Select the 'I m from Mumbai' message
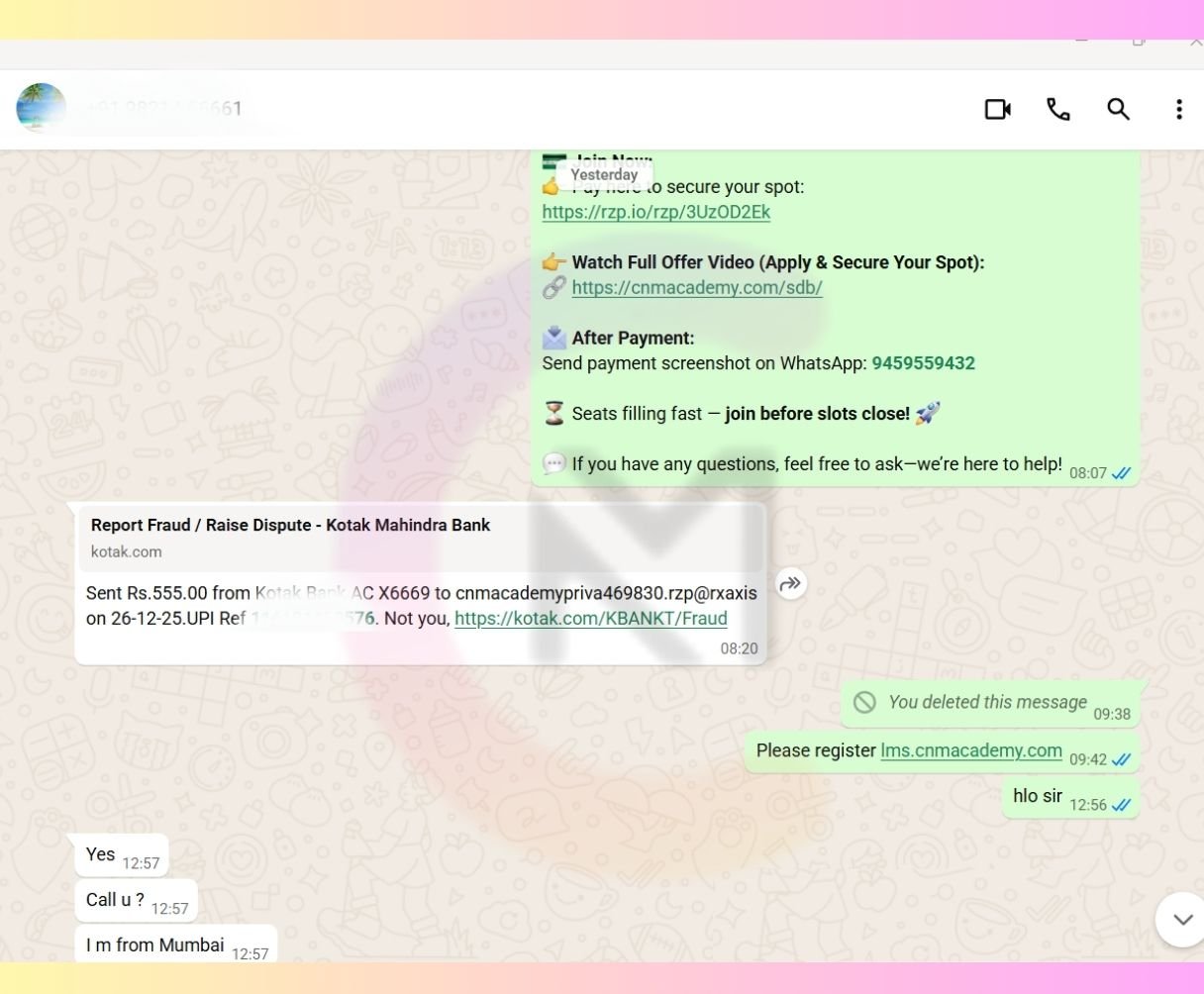Screen dimensions: 1204x994 175,945
